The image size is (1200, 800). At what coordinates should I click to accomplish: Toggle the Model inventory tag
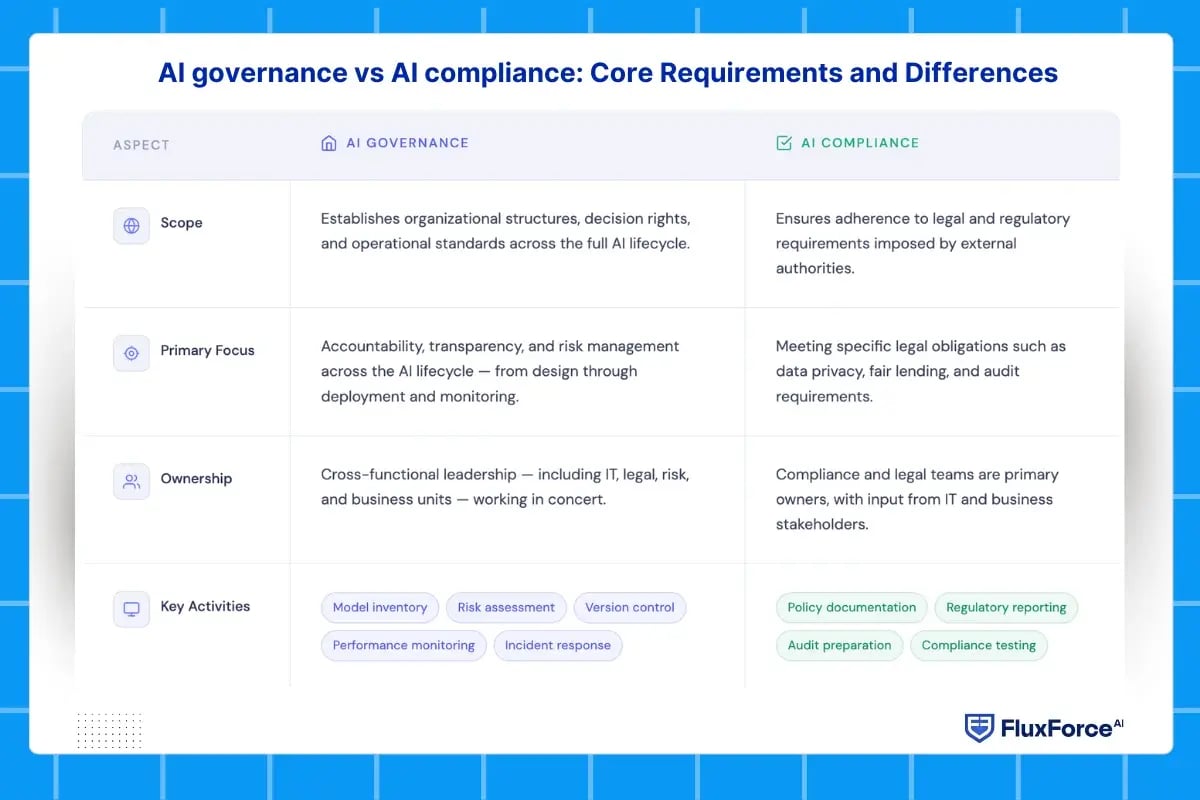coord(380,607)
